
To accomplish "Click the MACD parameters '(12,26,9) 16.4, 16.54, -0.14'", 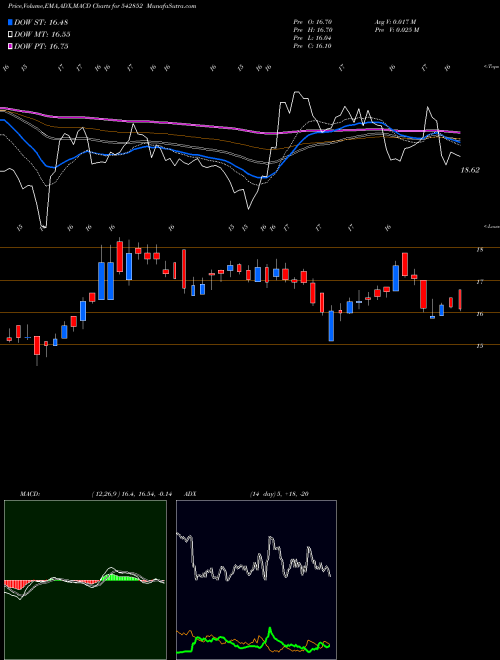I will pos(131,494).
